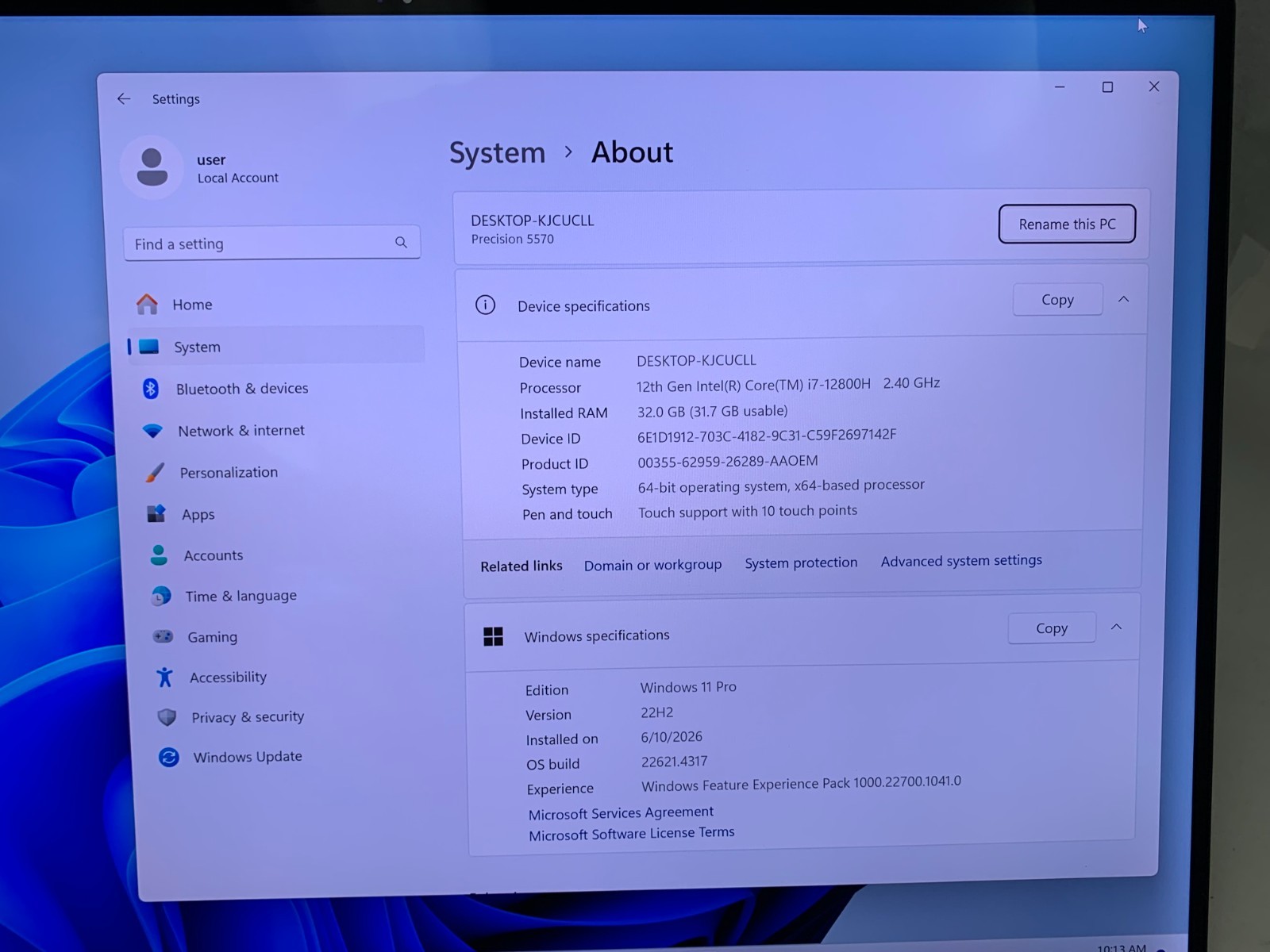
Task: Go to Gaming settings
Action: 286,636
